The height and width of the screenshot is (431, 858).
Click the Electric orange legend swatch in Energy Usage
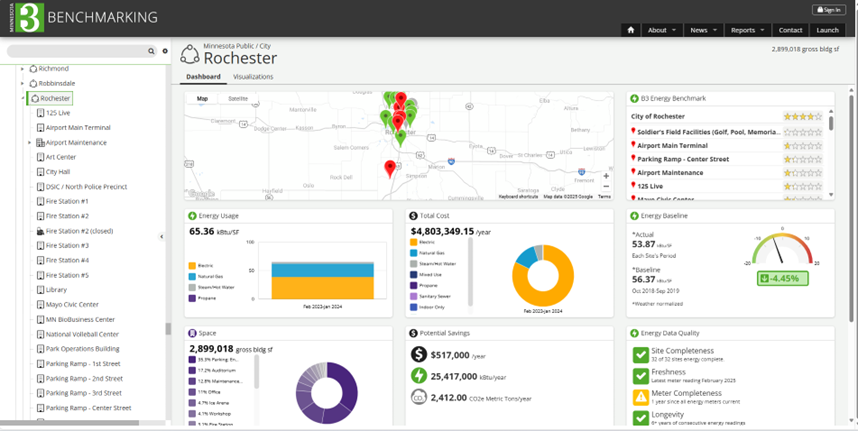191,265
